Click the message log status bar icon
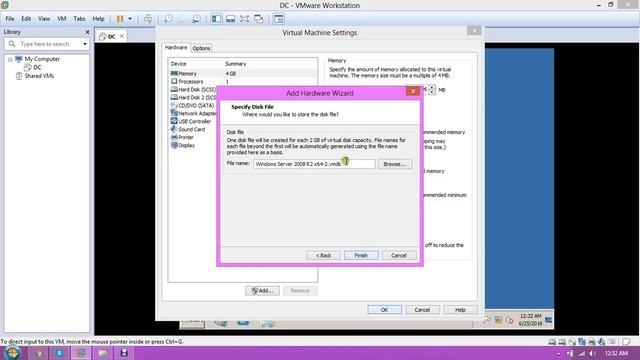 pyautogui.click(x=627, y=342)
